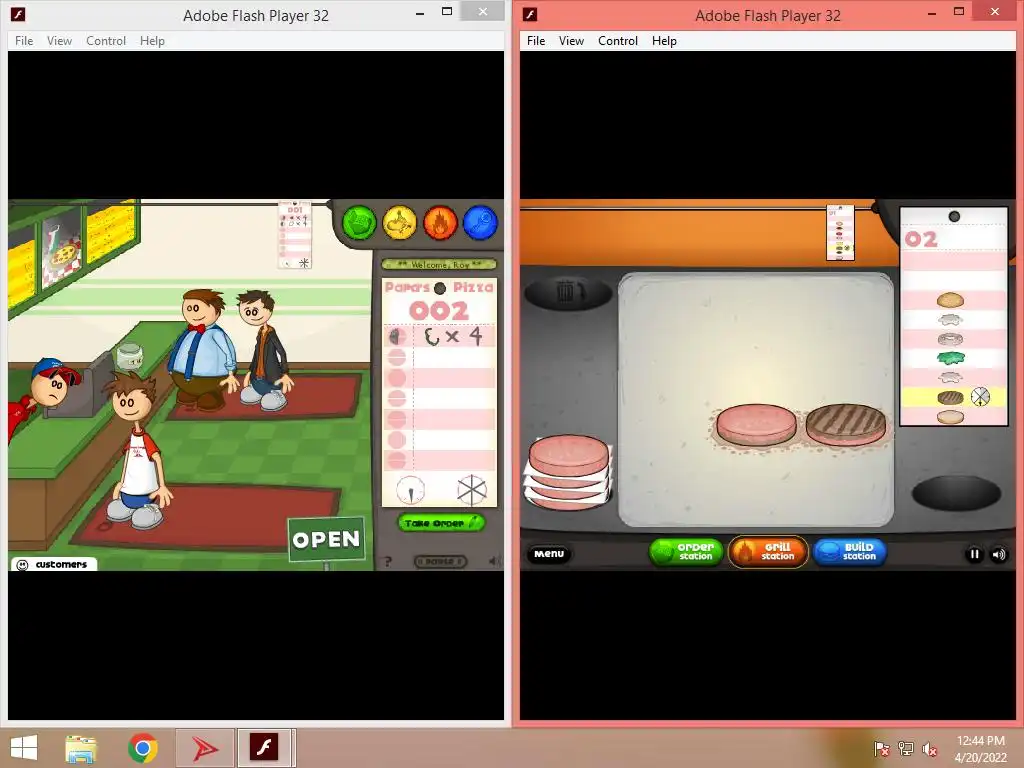Open Help menu in left Flash Player

click(x=152, y=40)
